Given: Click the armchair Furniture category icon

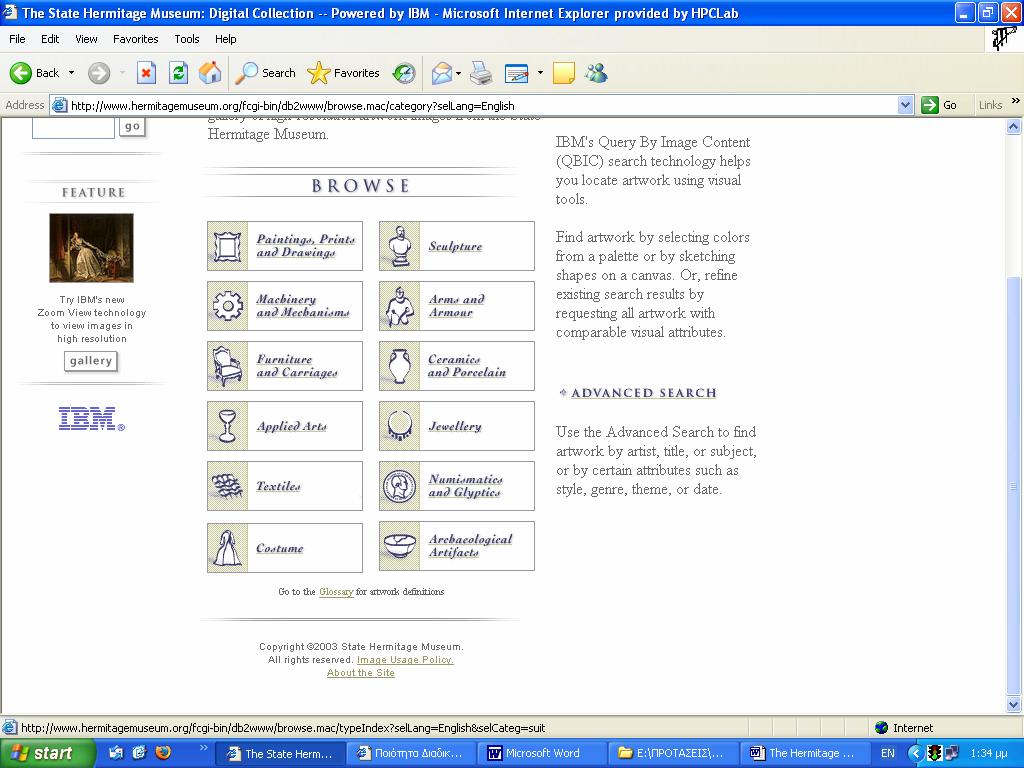Looking at the screenshot, I should click(227, 366).
